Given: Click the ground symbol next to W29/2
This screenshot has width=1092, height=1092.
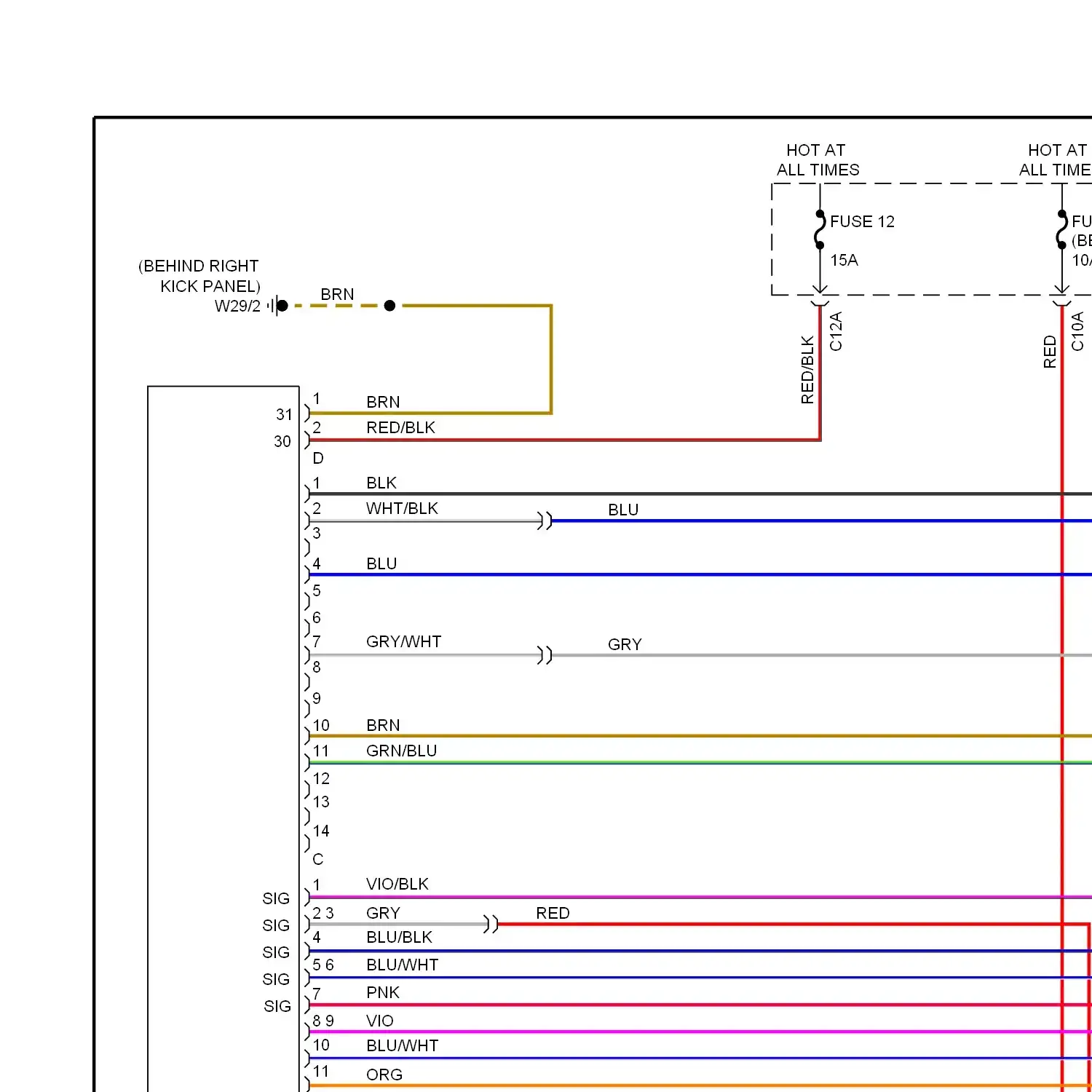Looking at the screenshot, I should point(277,306).
